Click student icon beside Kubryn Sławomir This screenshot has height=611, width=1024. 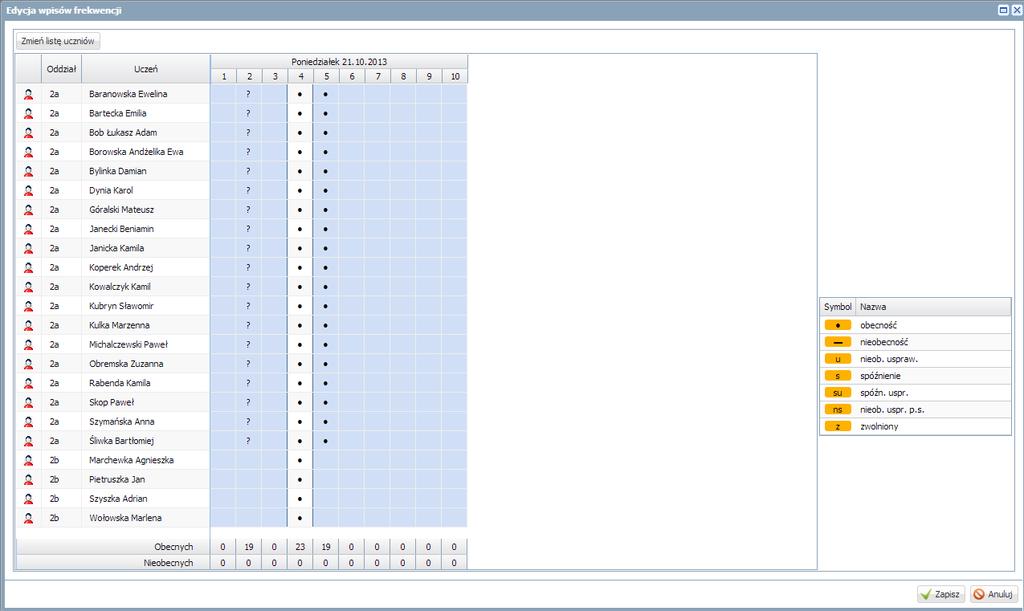tap(28, 306)
